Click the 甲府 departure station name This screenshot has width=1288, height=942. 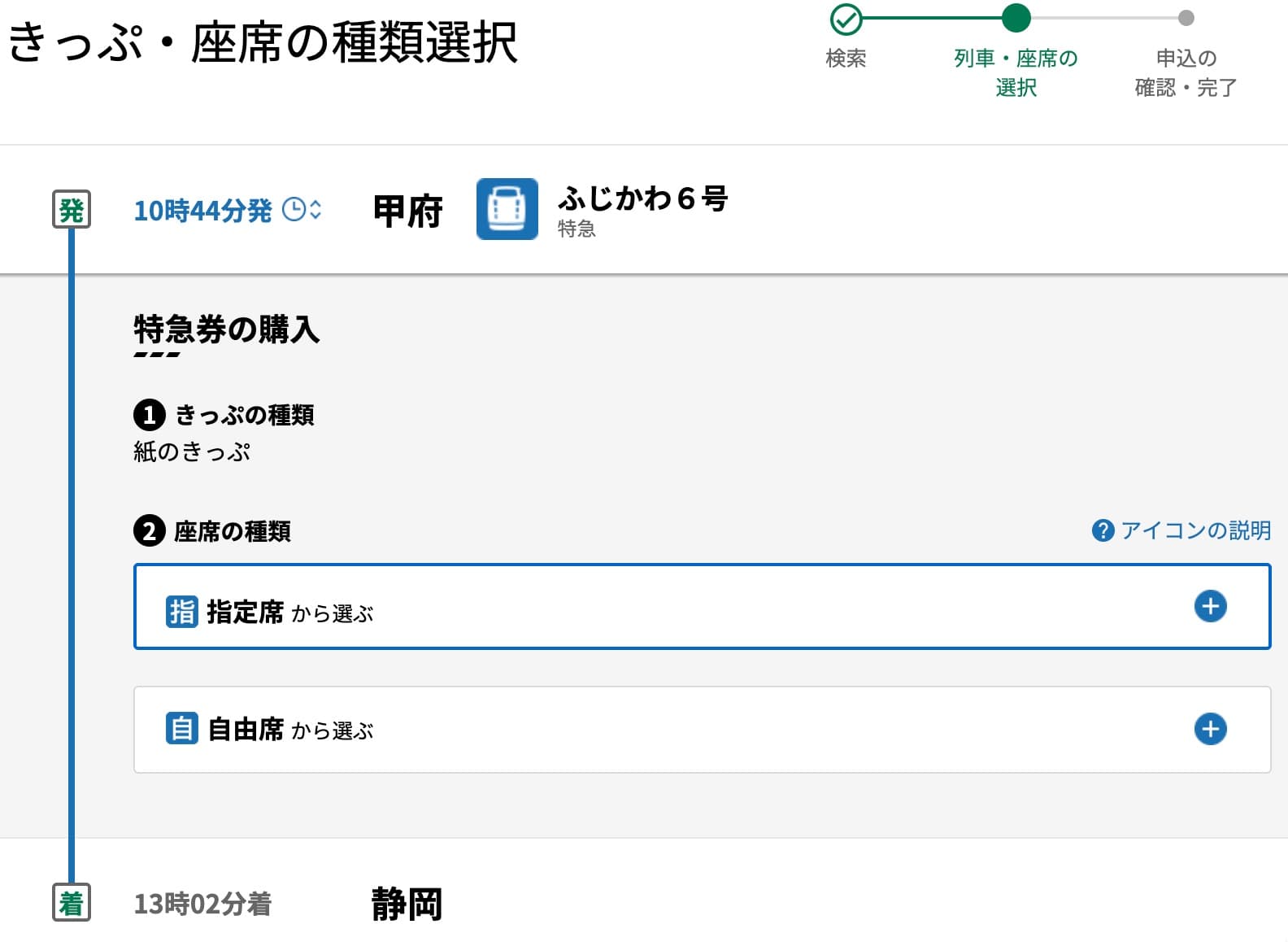[407, 212]
